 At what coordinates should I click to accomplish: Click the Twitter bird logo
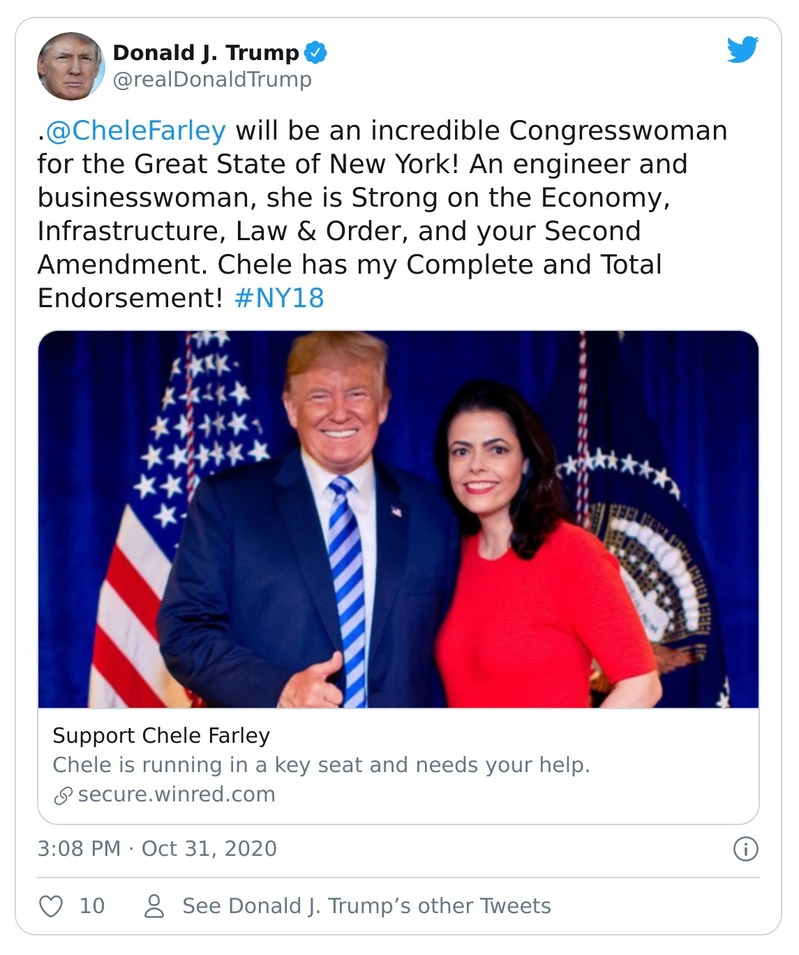(x=743, y=48)
